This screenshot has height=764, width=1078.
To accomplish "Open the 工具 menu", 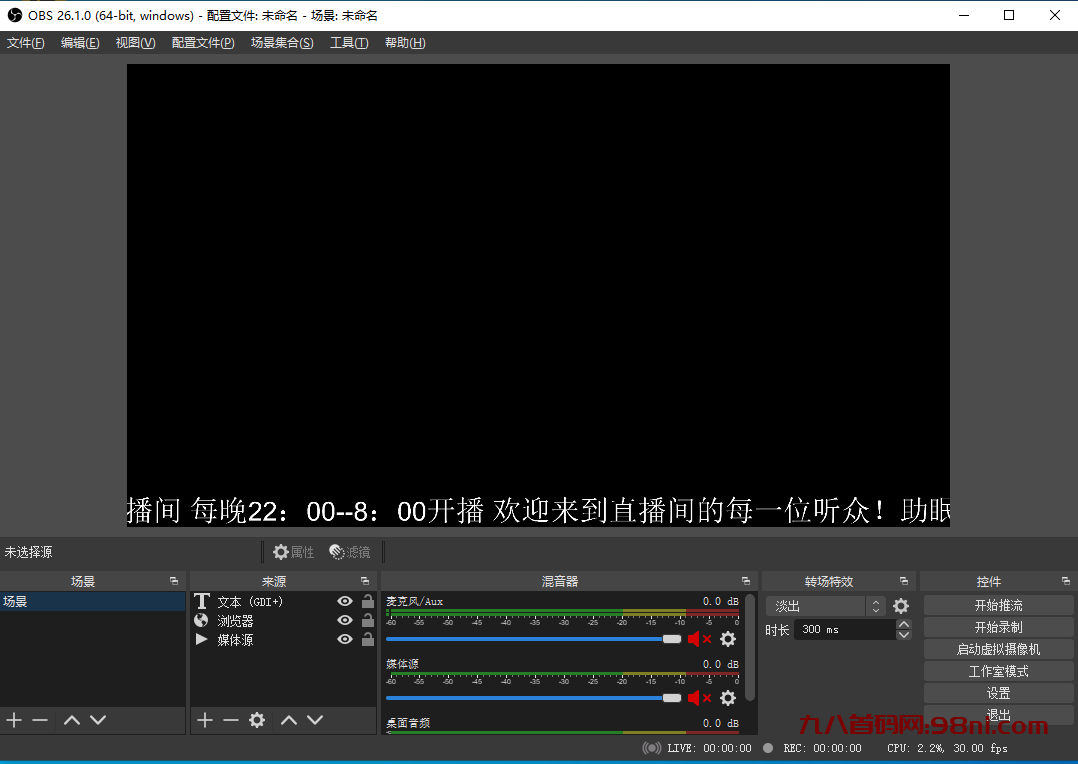I will 349,42.
